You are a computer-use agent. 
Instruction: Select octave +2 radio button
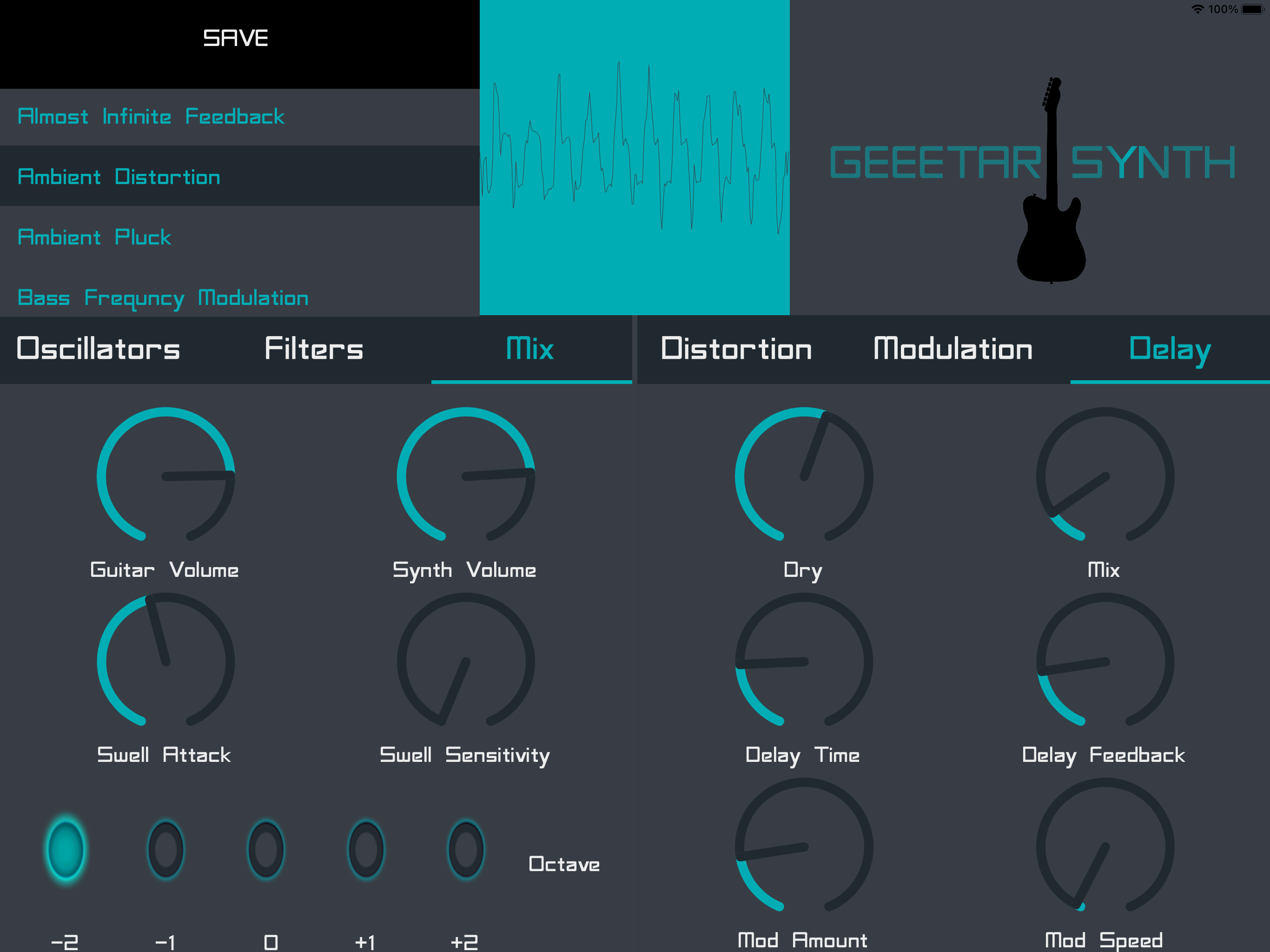point(466,849)
